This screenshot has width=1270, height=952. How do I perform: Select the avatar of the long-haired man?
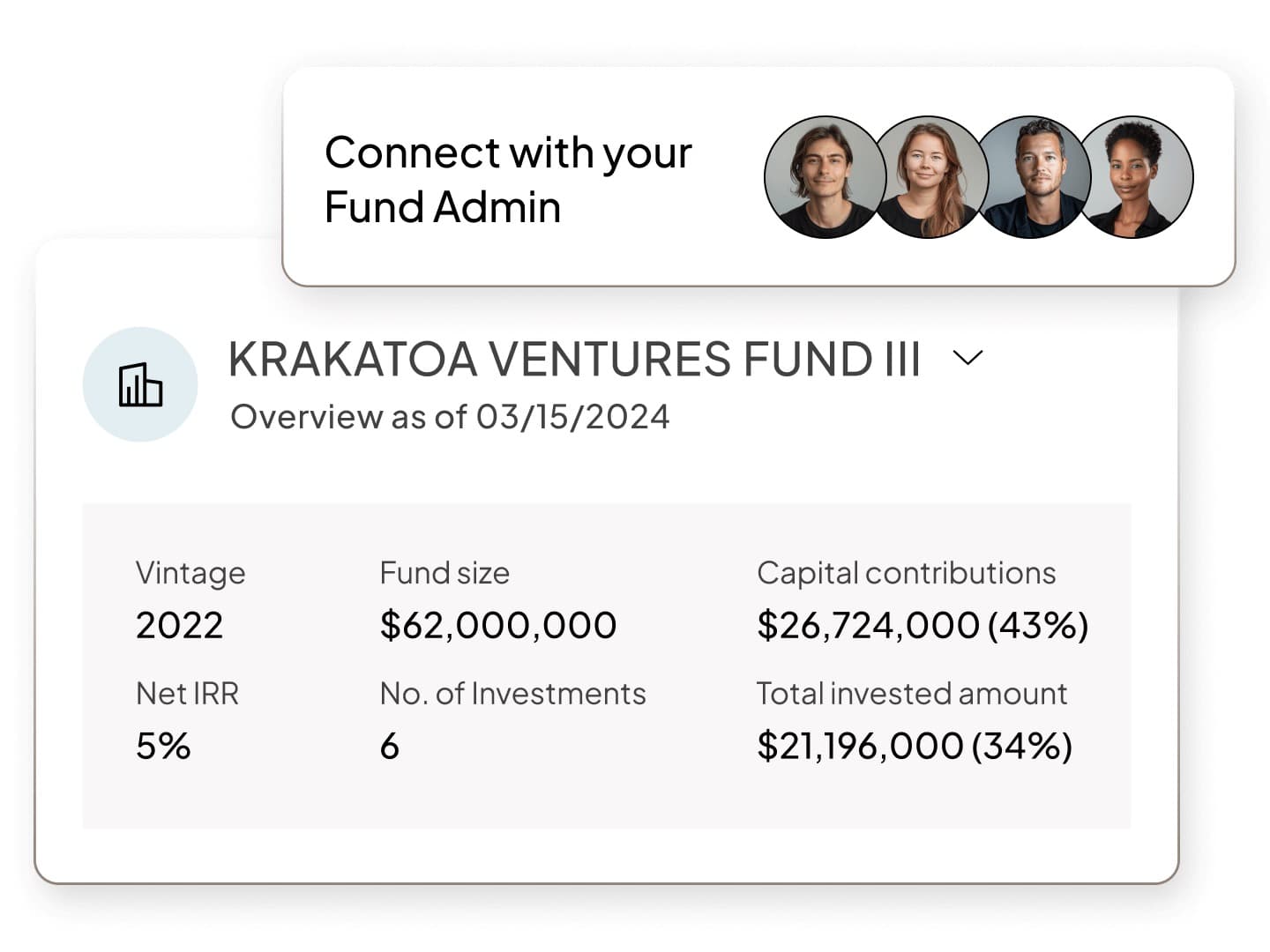(820, 177)
